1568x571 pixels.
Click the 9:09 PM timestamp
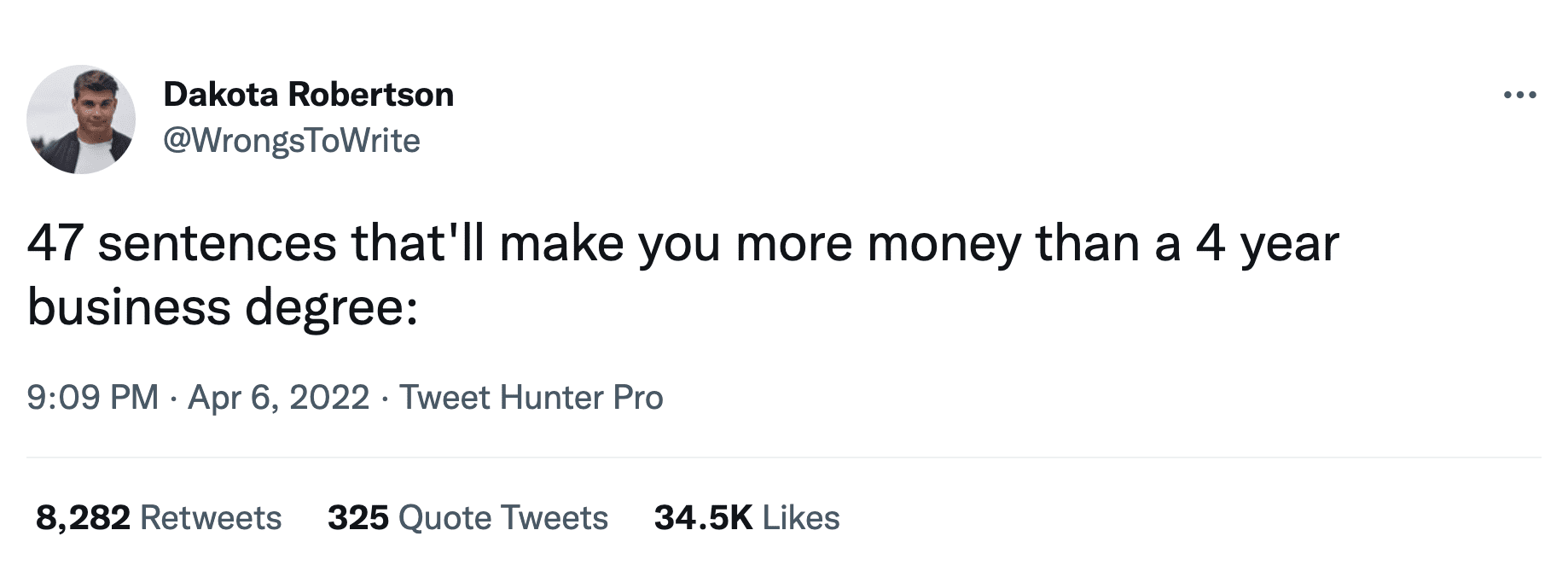92,398
